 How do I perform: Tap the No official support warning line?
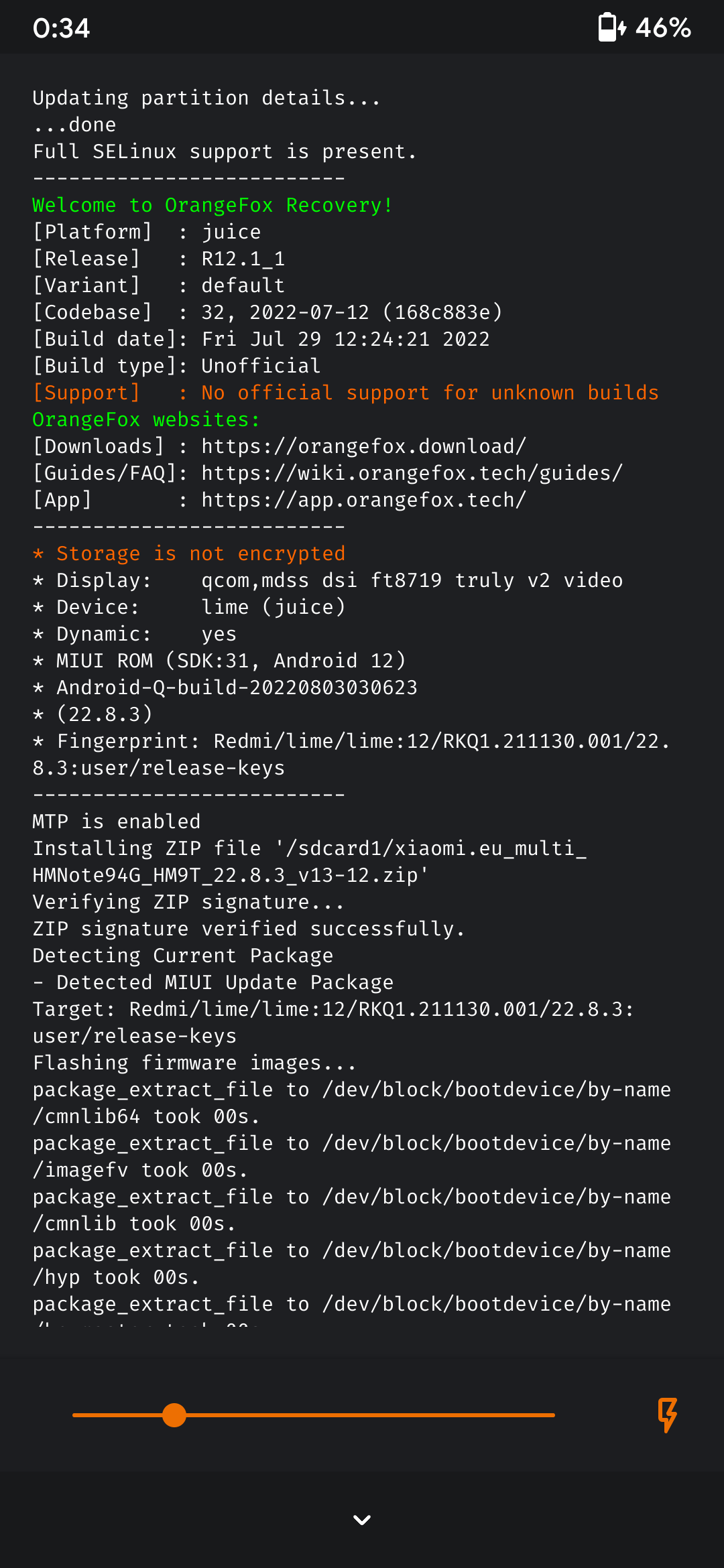coord(346,393)
